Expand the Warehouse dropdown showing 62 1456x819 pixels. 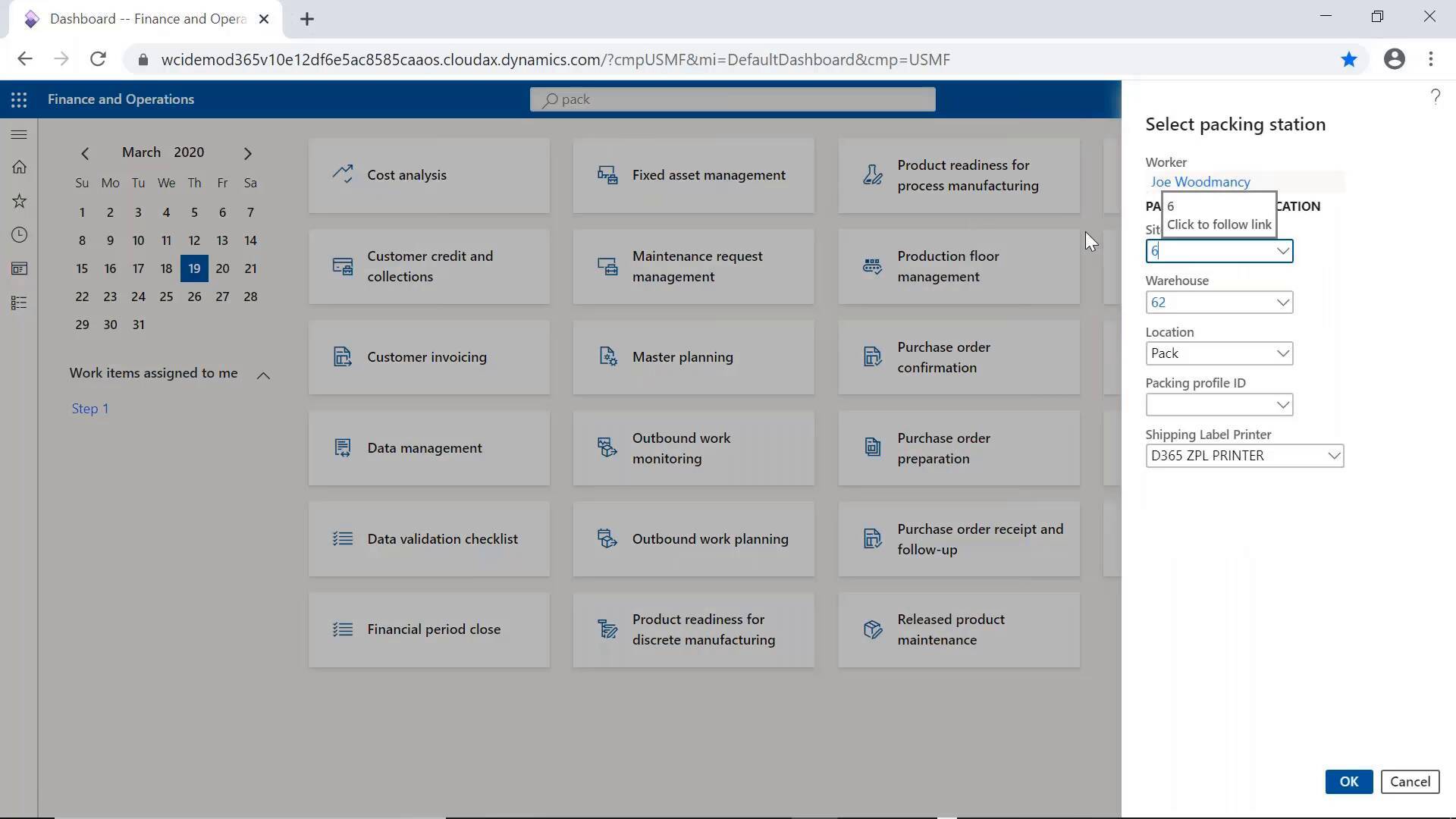pos(1282,302)
